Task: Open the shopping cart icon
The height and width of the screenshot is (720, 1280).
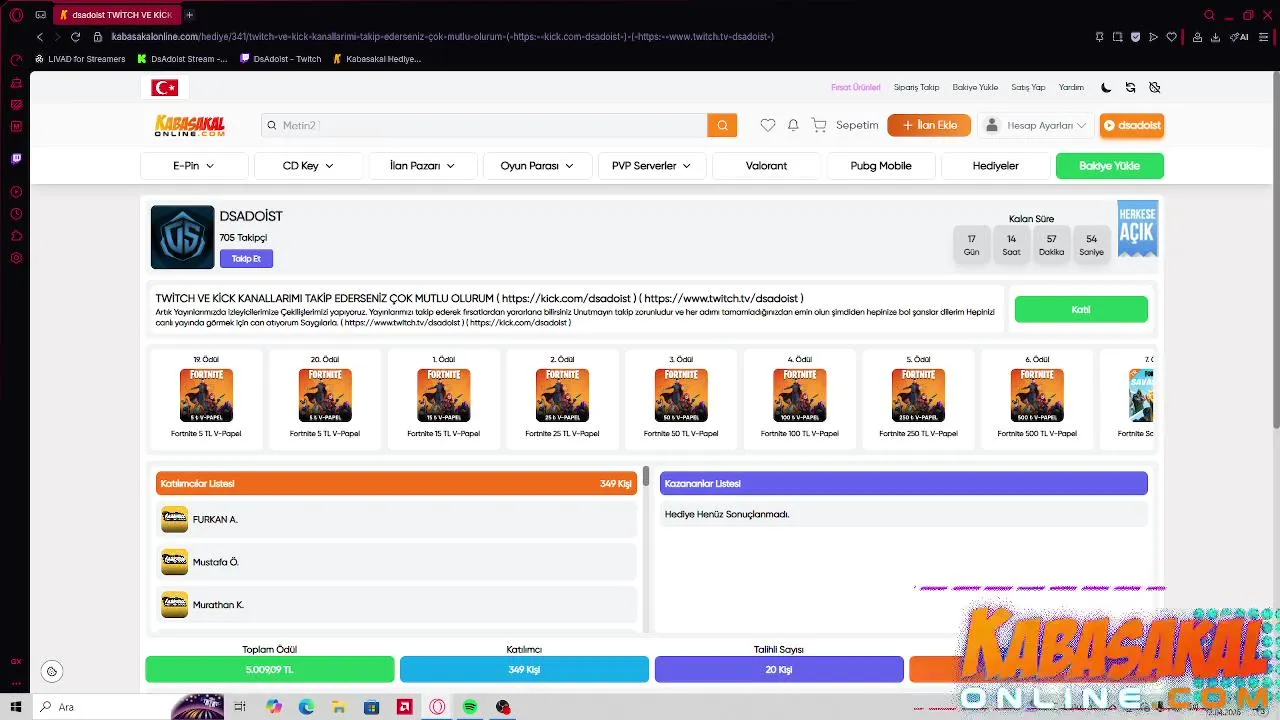Action: (819, 125)
